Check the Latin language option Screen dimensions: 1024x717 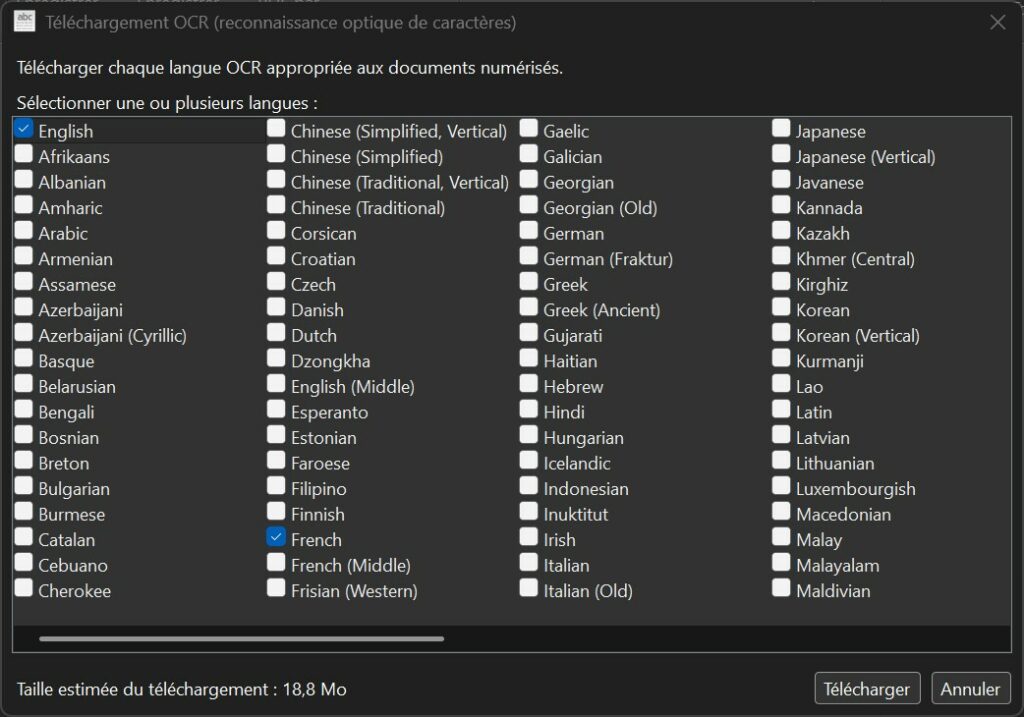coord(781,411)
